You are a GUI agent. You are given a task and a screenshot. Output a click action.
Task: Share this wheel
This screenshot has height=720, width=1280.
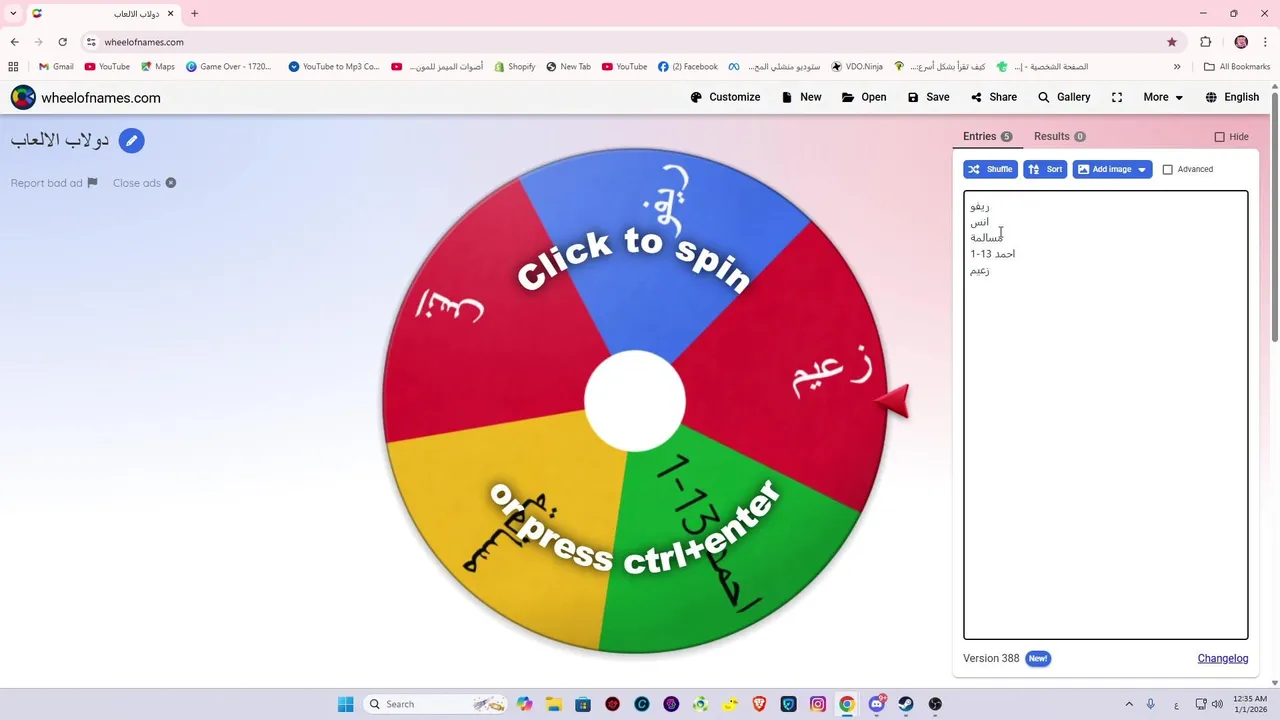993,97
